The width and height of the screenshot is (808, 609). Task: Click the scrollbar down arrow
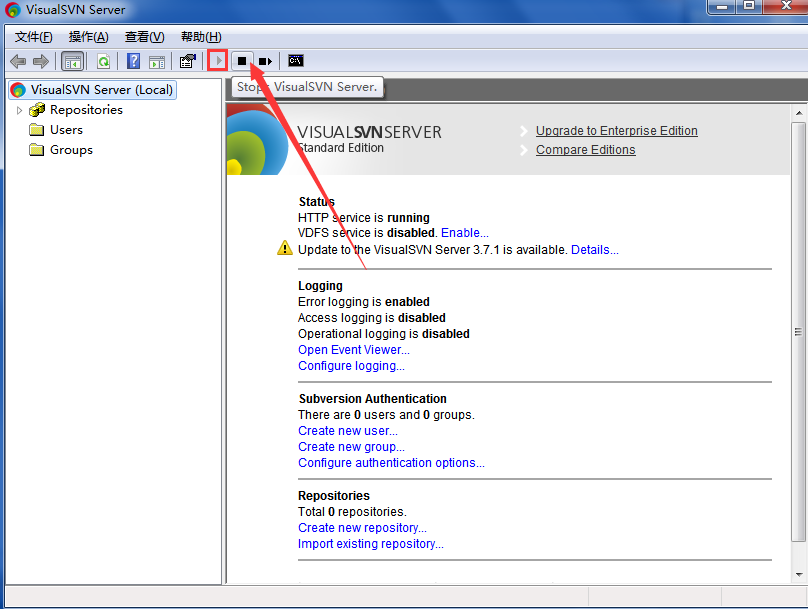coord(798,574)
